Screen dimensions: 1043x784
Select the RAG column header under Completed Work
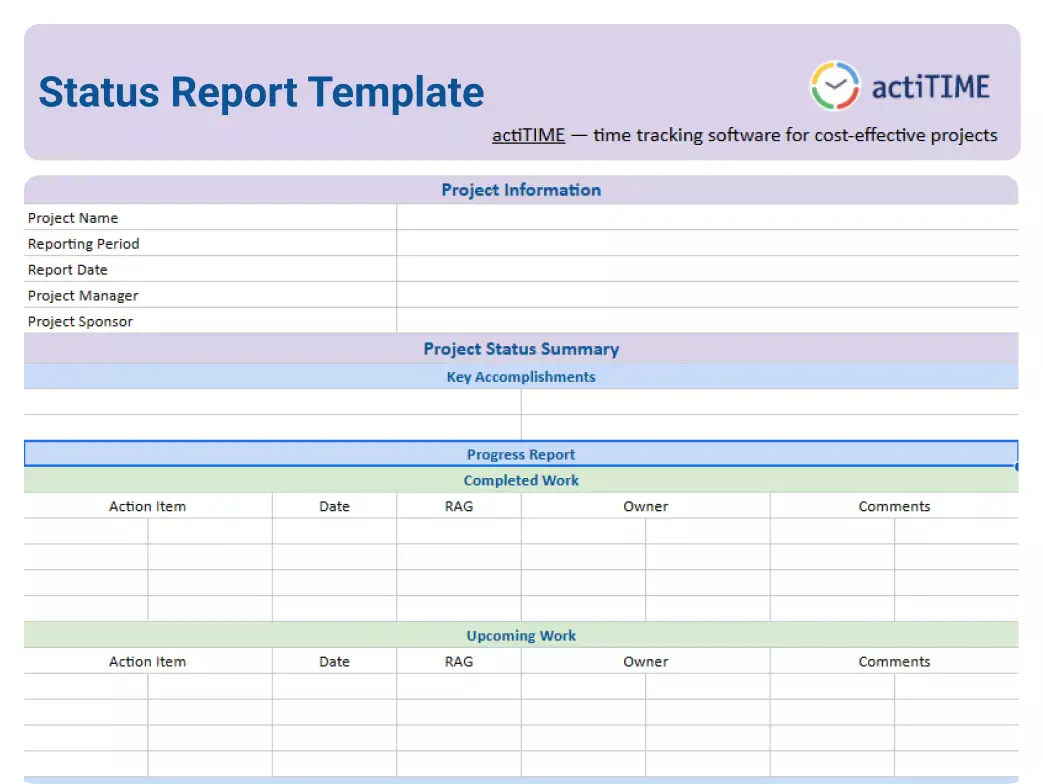click(x=458, y=506)
